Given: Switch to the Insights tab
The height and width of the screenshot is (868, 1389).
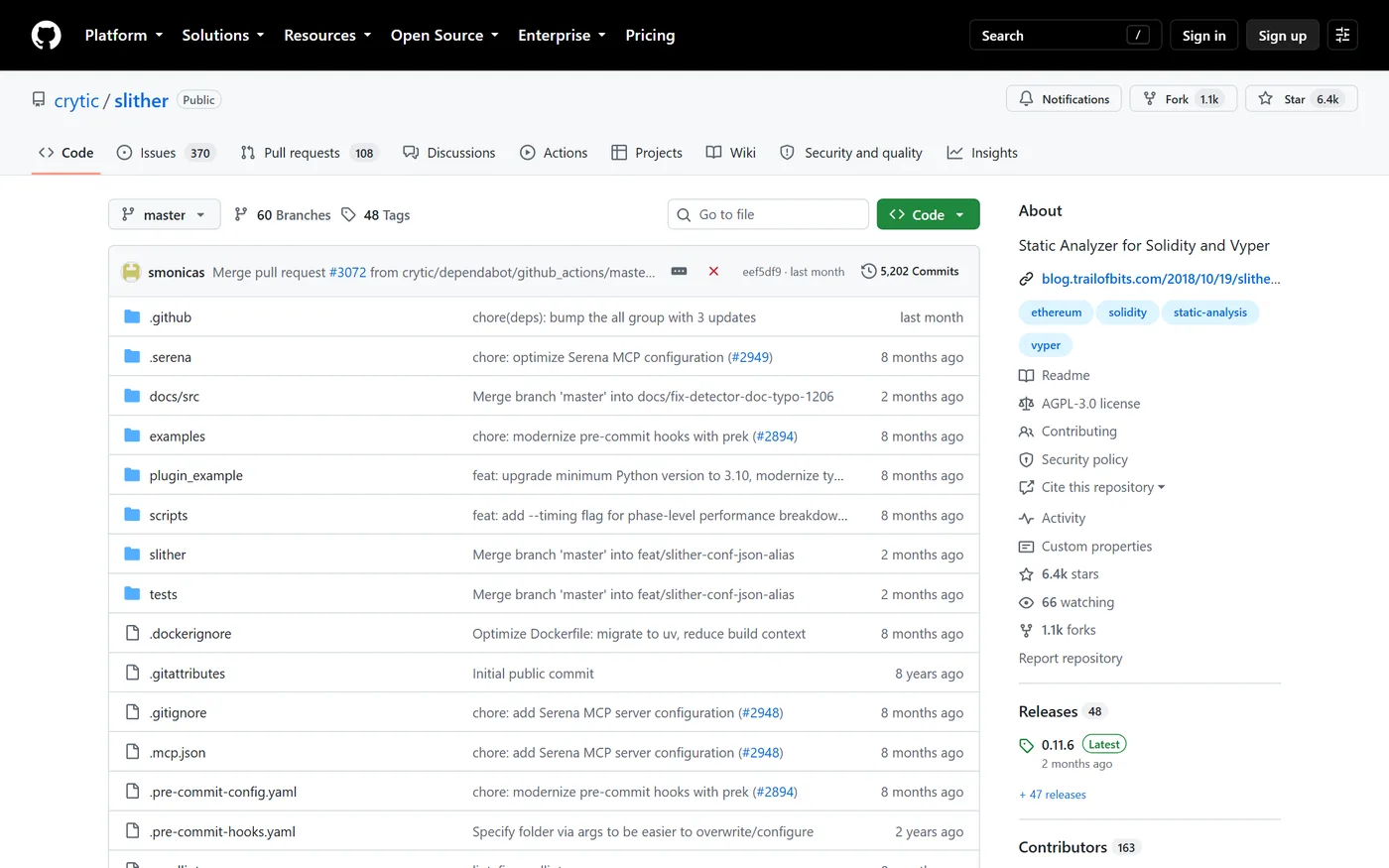Looking at the screenshot, I should point(982,153).
